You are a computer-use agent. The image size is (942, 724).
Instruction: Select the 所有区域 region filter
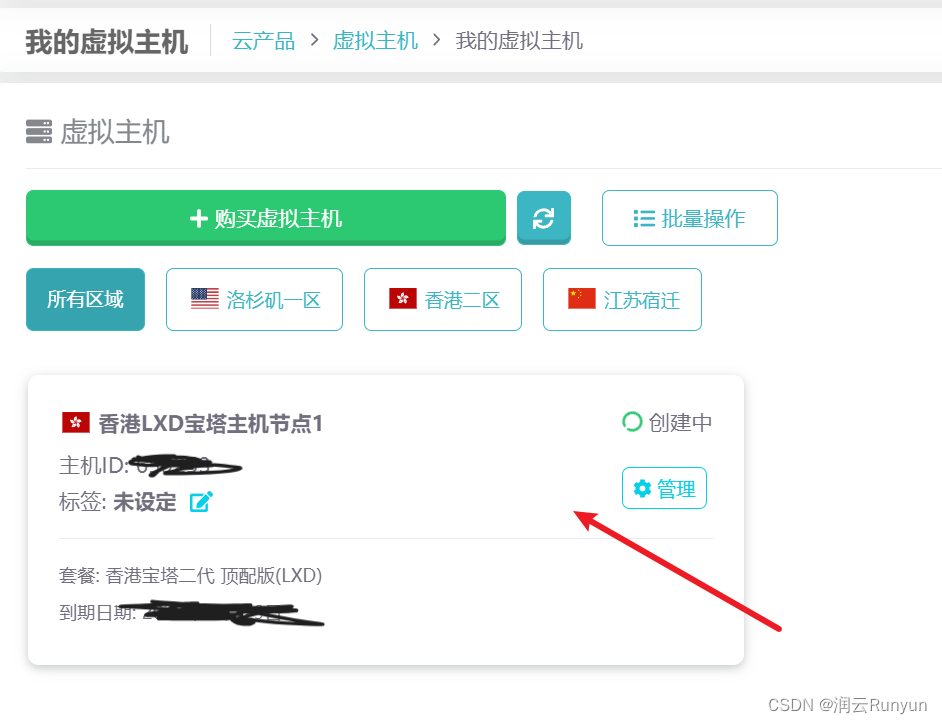85,299
